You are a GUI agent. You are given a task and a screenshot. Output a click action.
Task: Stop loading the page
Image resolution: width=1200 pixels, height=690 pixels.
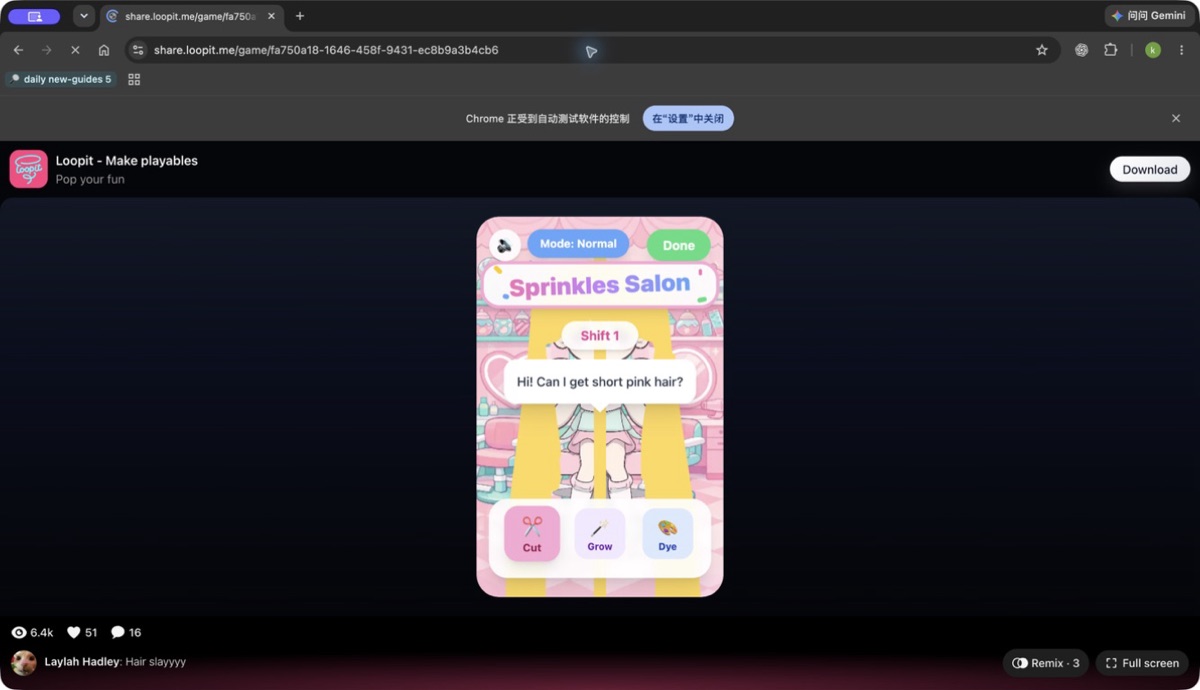pyautogui.click(x=75, y=50)
